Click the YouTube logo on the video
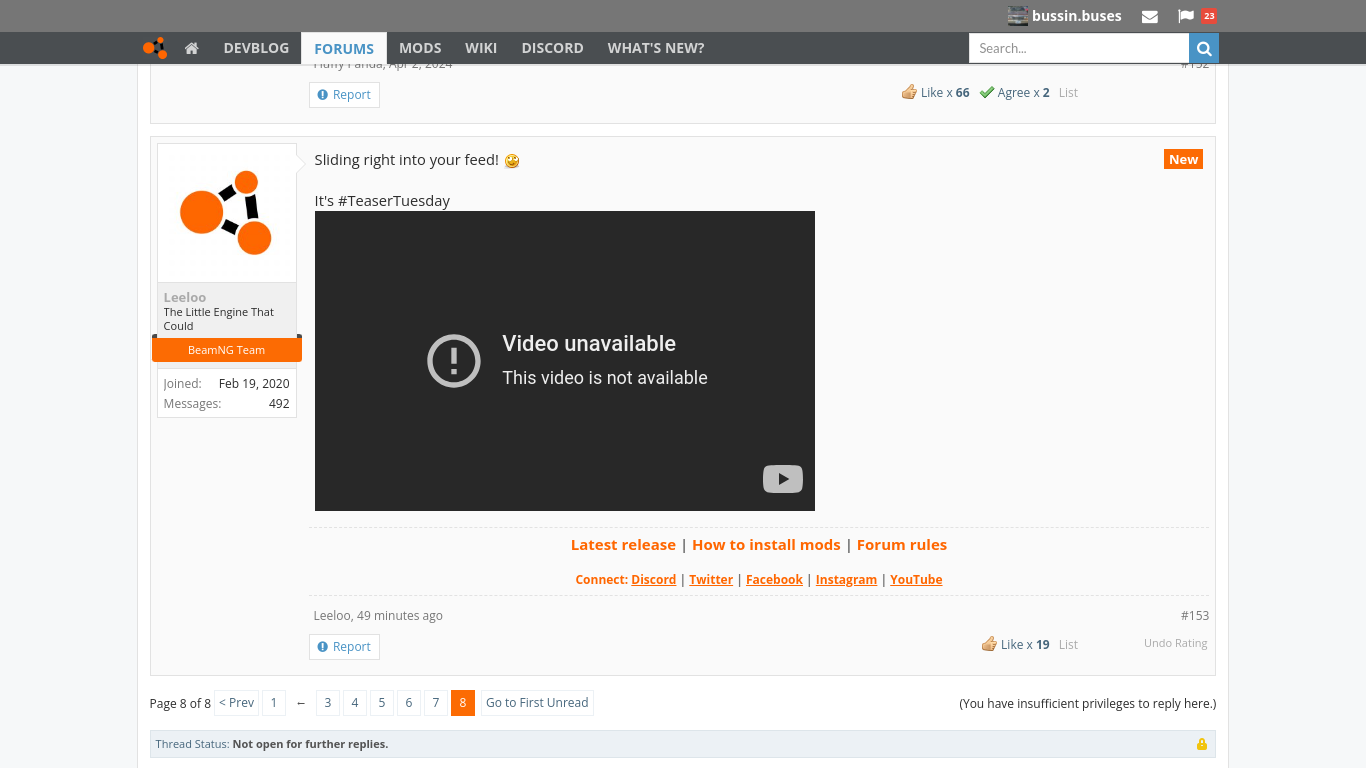1366x768 pixels. [783, 480]
